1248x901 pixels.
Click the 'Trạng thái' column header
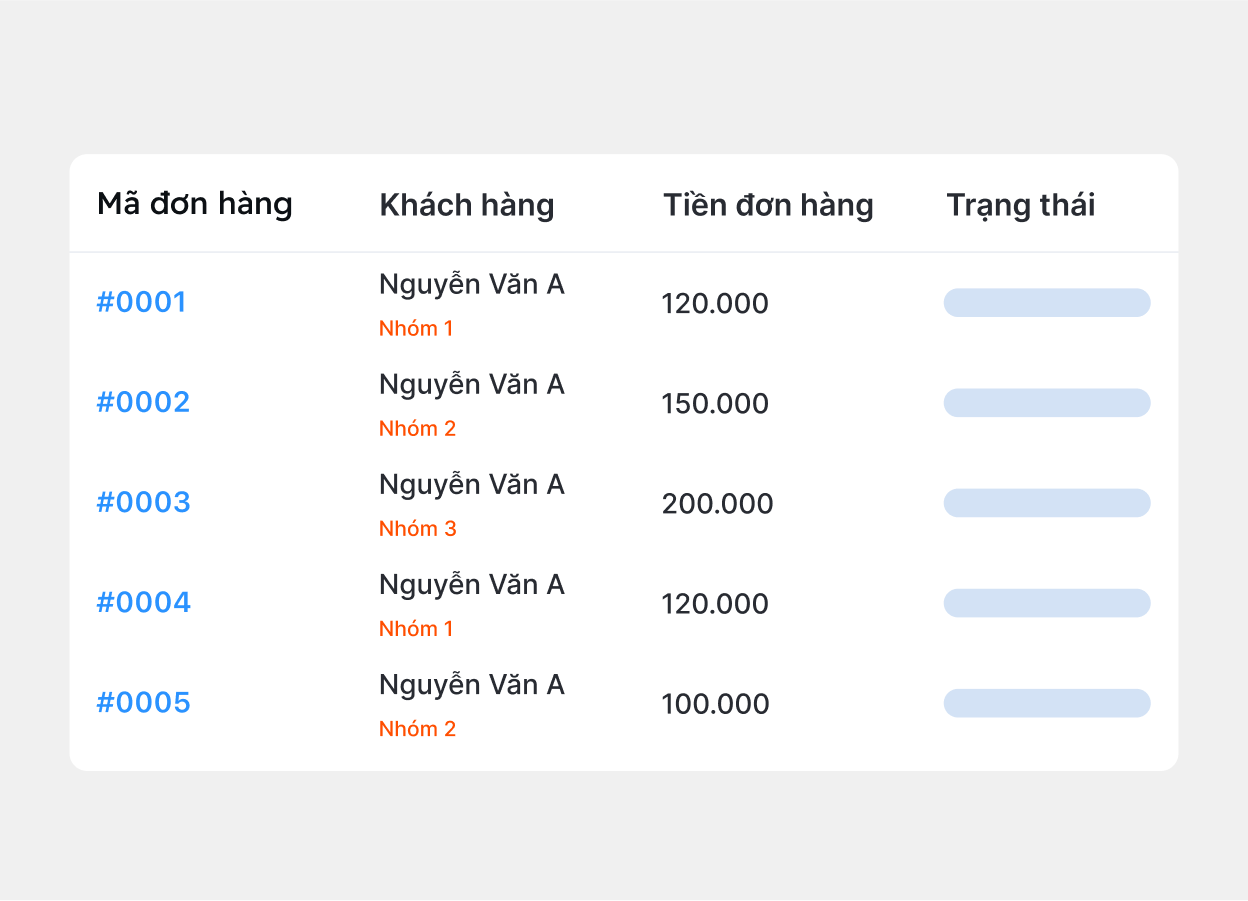pos(1020,205)
